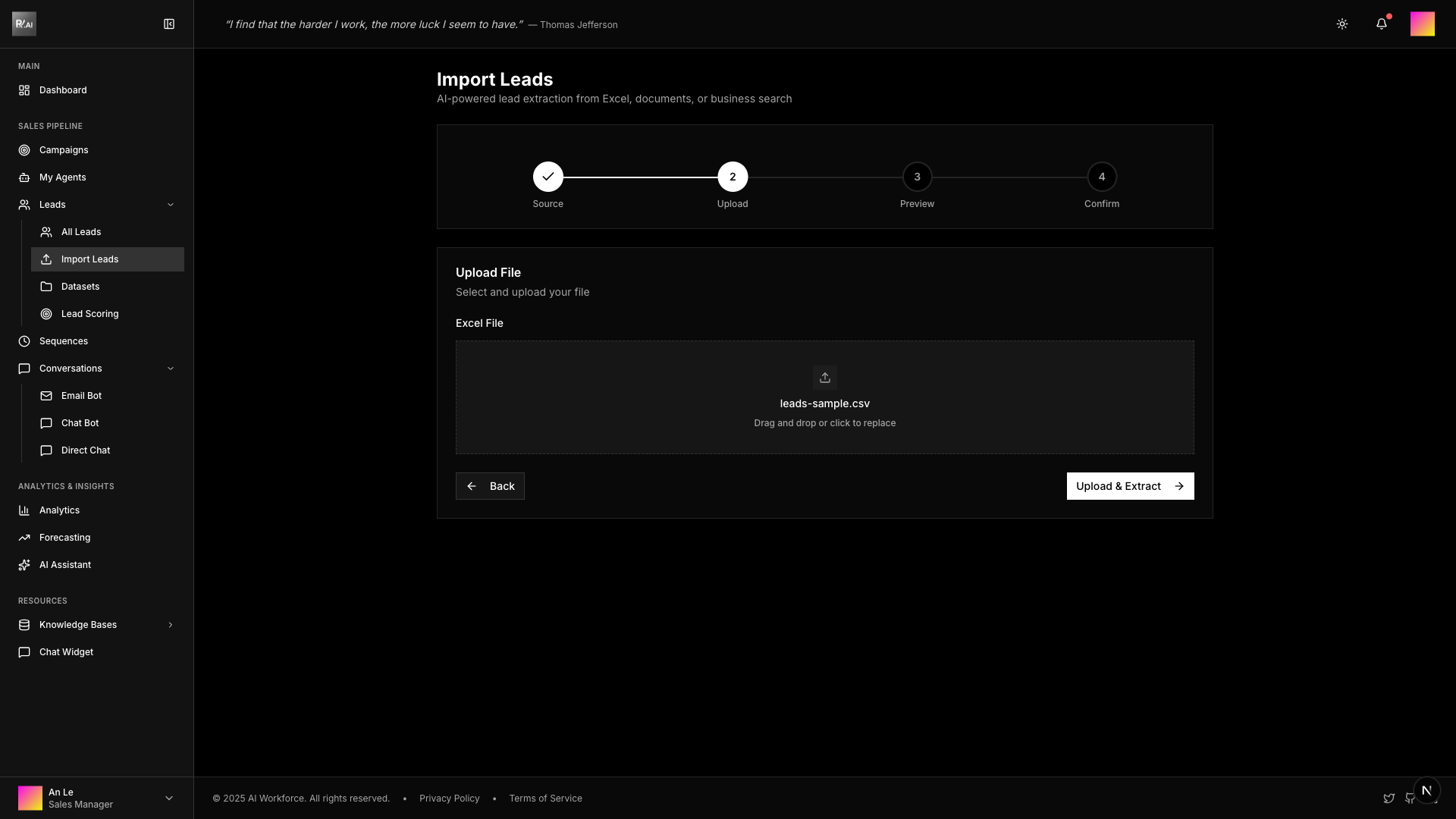Viewport: 1456px width, 819px height.
Task: Open notifications bell icon
Action: pyautogui.click(x=1382, y=24)
